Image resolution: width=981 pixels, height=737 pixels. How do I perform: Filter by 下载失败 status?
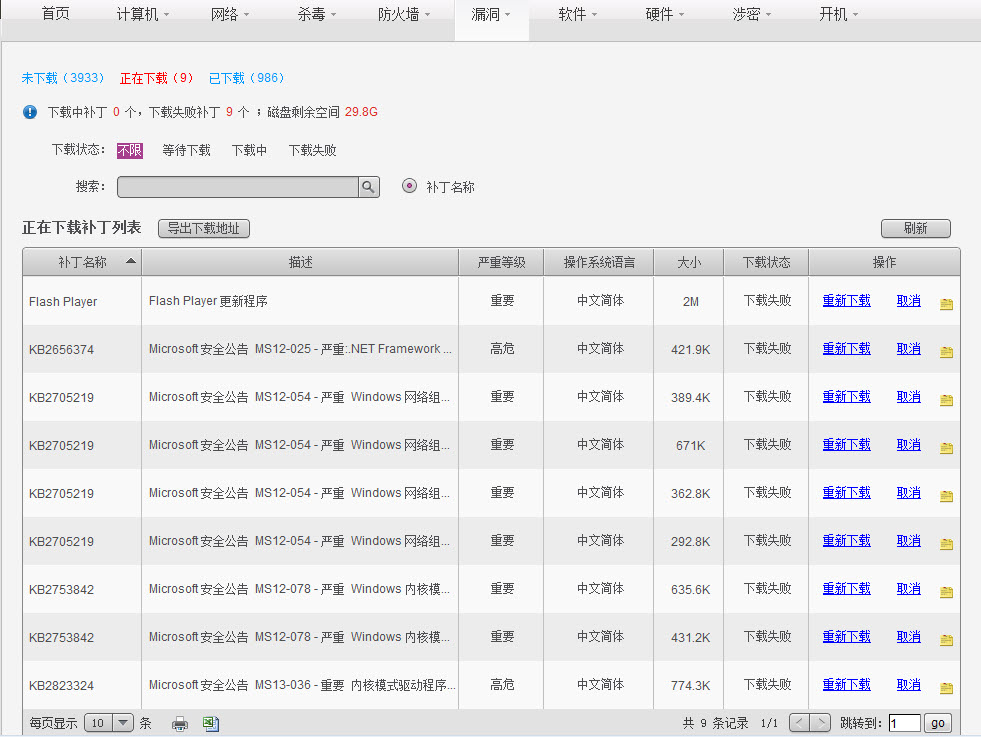click(312, 151)
